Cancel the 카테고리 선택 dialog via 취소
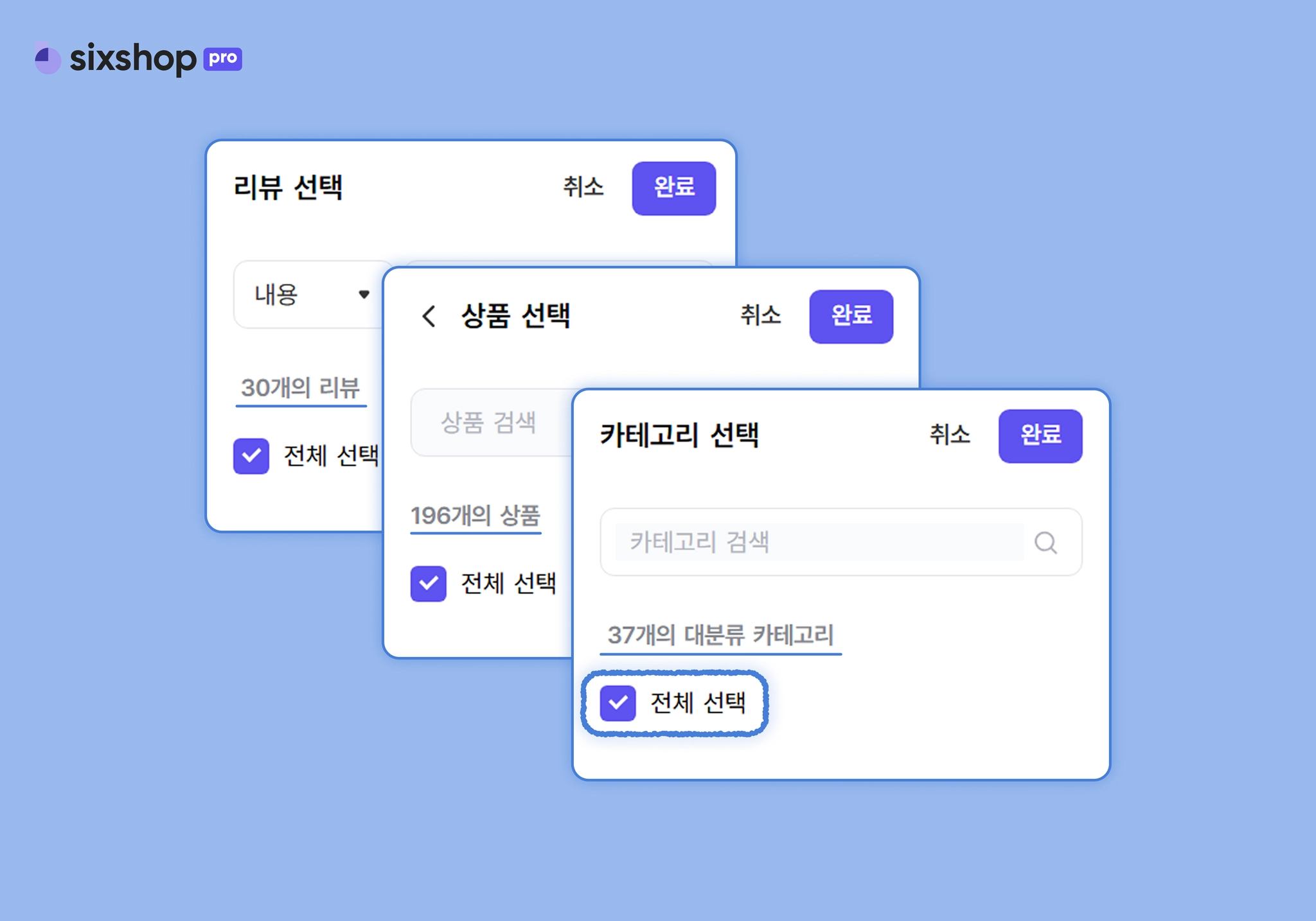 click(x=950, y=435)
